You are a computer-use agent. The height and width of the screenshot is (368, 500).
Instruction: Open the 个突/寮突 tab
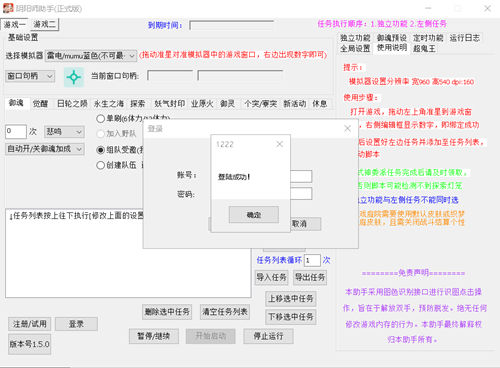pos(261,104)
